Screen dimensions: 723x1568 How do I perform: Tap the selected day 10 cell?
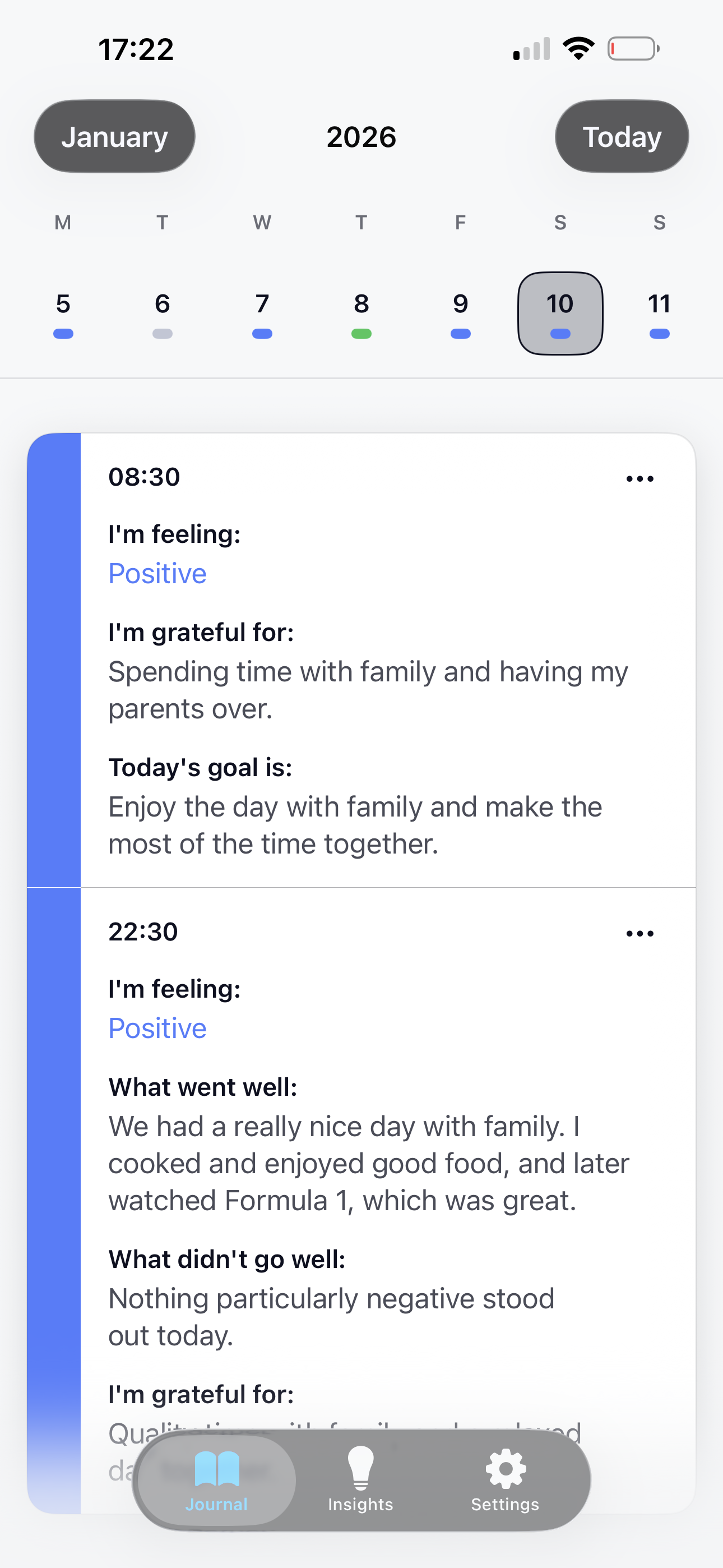click(x=560, y=313)
